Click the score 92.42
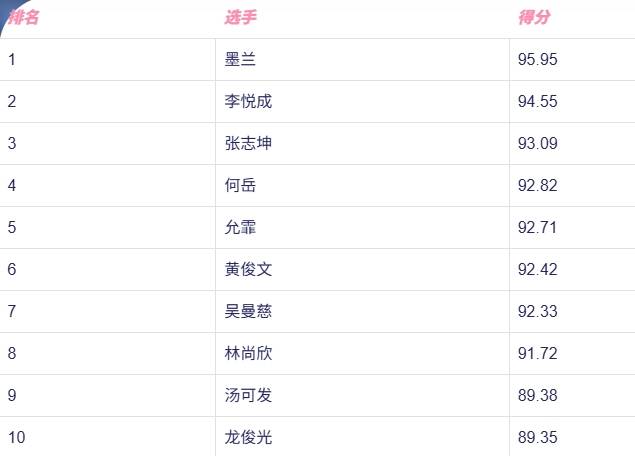635x456 pixels. (537, 269)
